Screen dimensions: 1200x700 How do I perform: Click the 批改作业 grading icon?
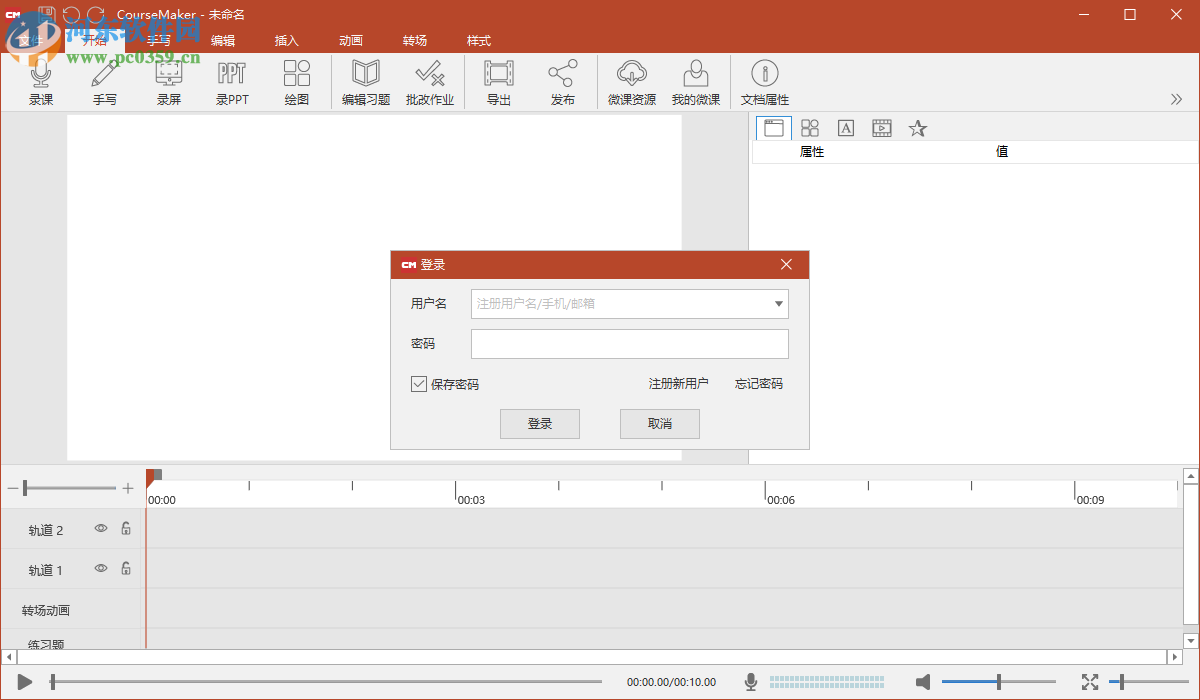430,80
